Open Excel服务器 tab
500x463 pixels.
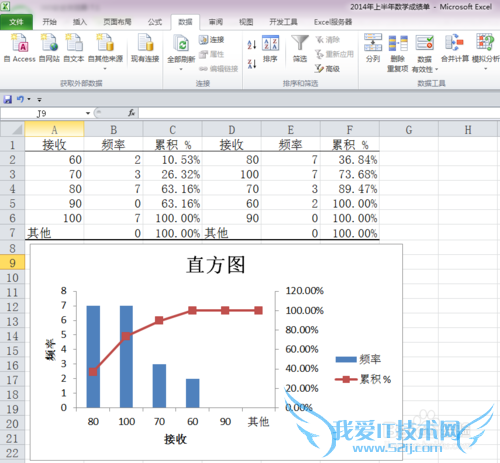tap(333, 22)
